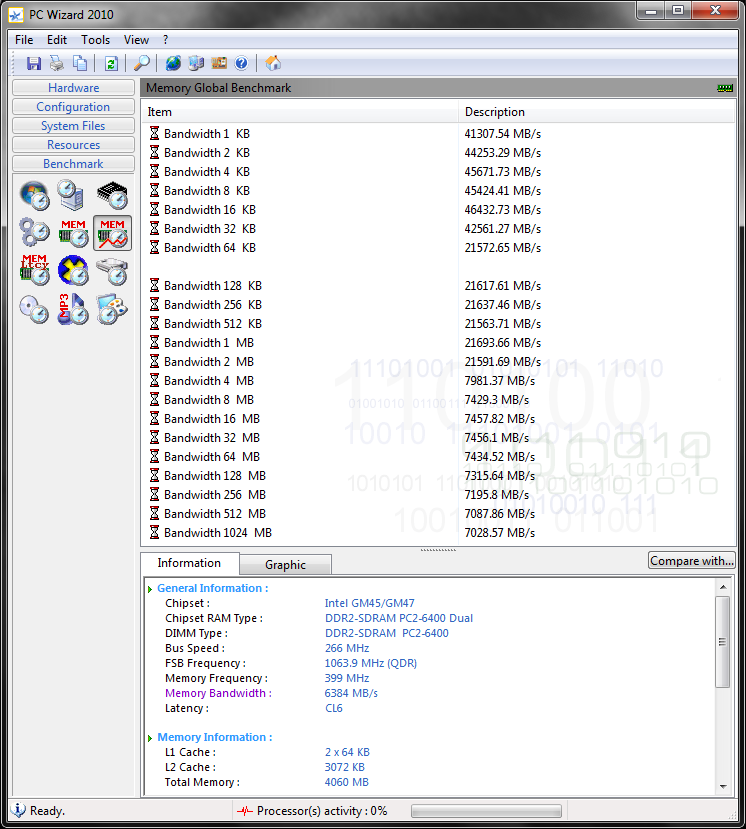This screenshot has width=746, height=829.
Task: Open the Configuration section
Action: pos(73,107)
